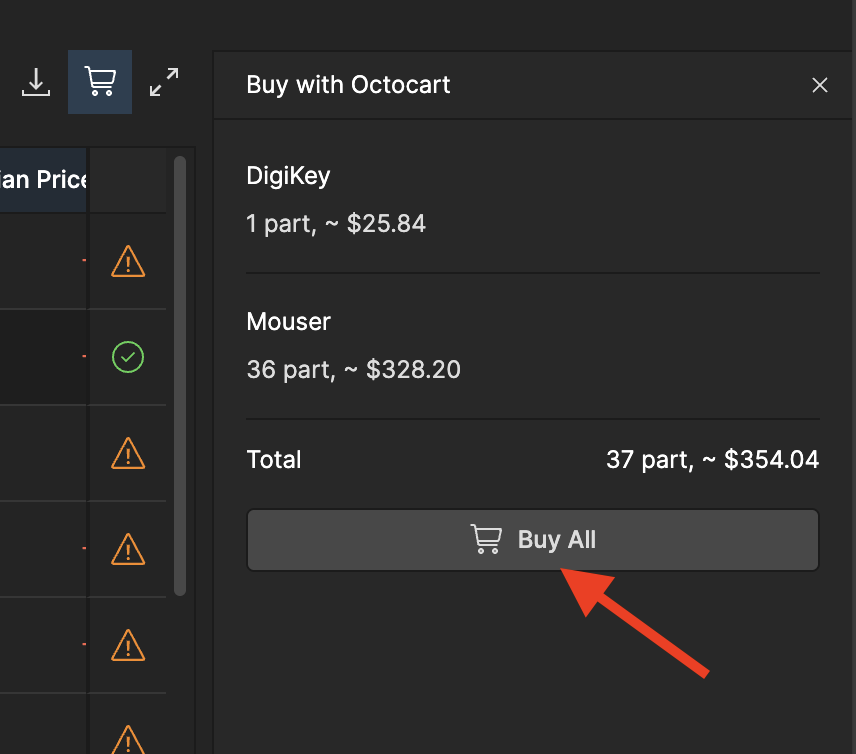The height and width of the screenshot is (754, 856).
Task: Click the warning icon in the fifth row
Action: [128, 646]
